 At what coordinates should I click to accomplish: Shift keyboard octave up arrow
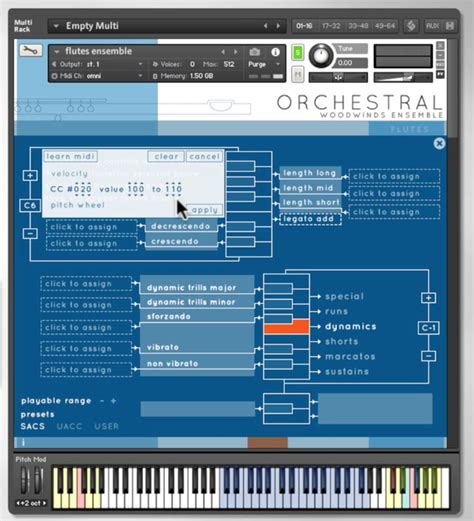(44, 503)
